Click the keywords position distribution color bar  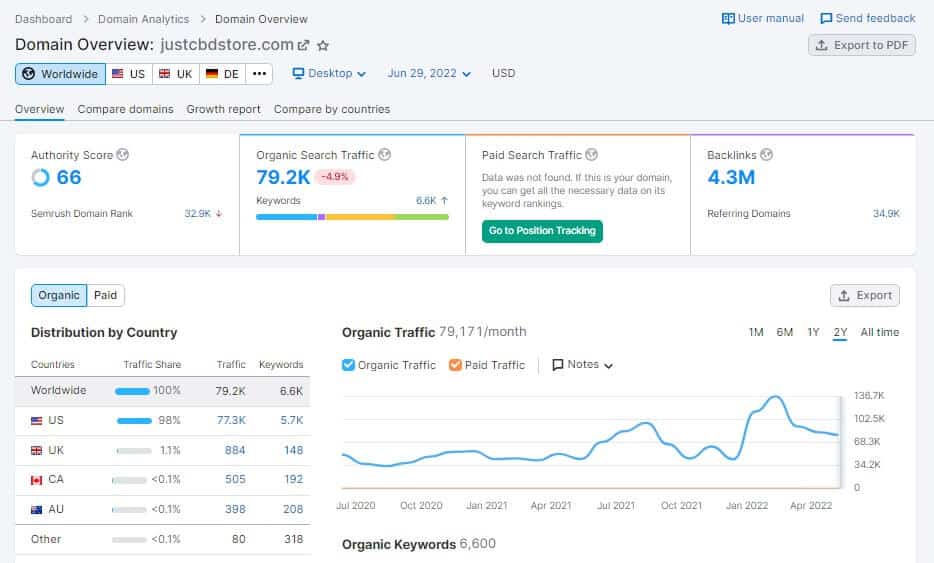pyautogui.click(x=352, y=217)
